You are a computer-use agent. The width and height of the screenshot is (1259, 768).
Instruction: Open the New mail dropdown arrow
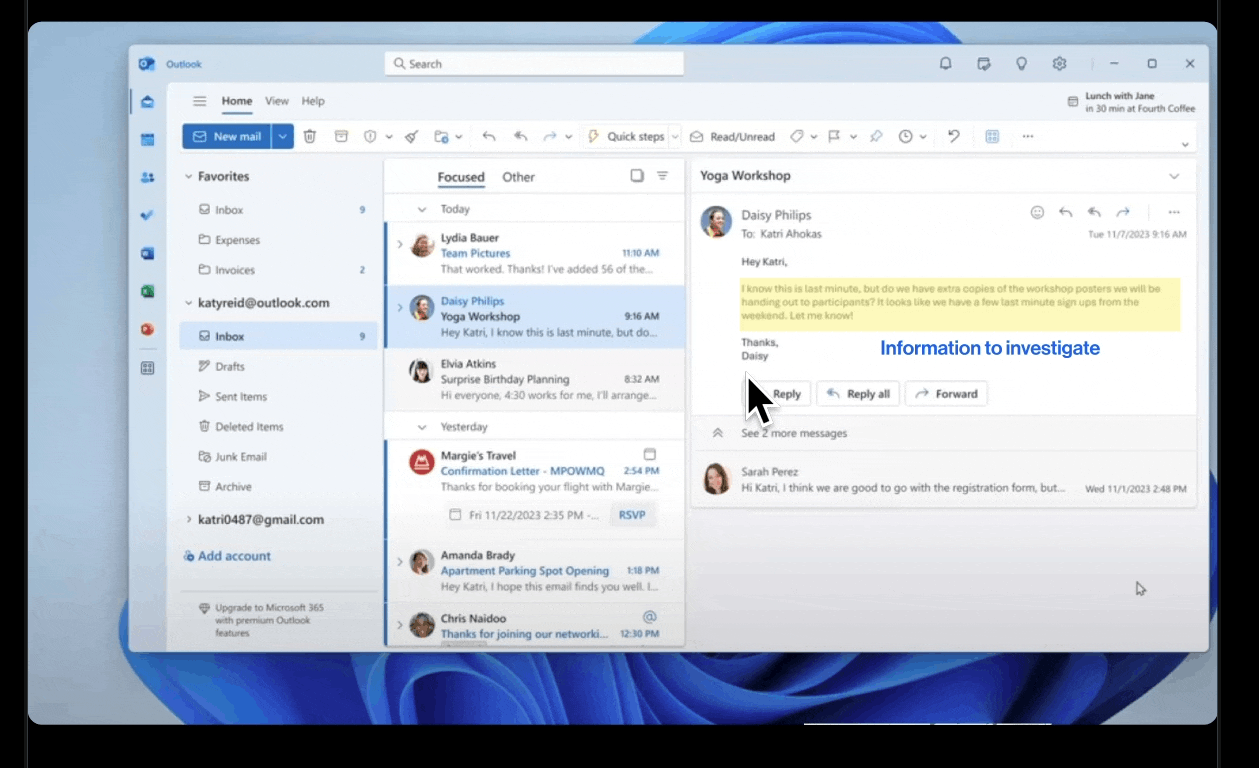(x=283, y=136)
